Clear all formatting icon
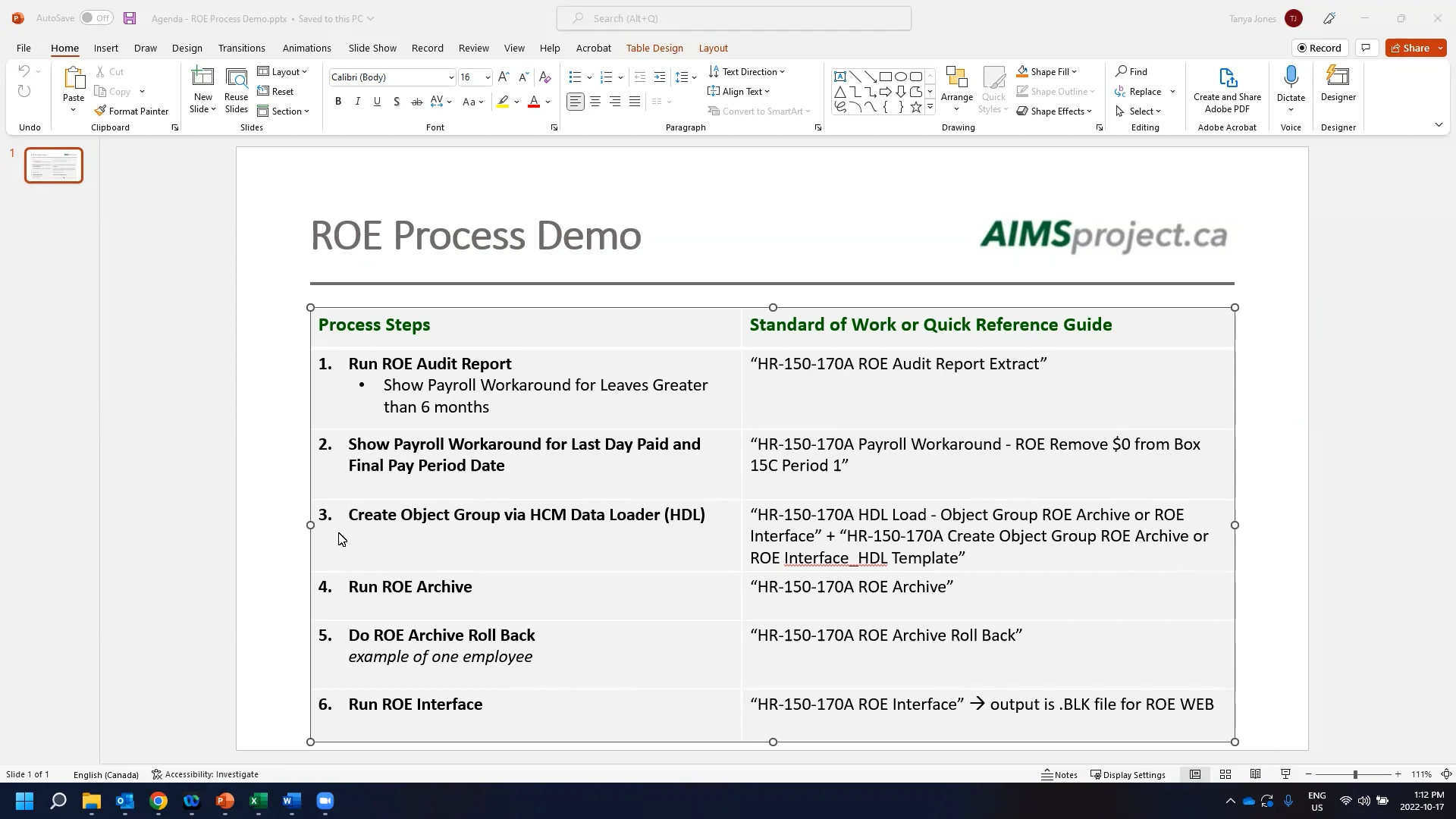This screenshot has width=1456, height=819. pos(544,77)
